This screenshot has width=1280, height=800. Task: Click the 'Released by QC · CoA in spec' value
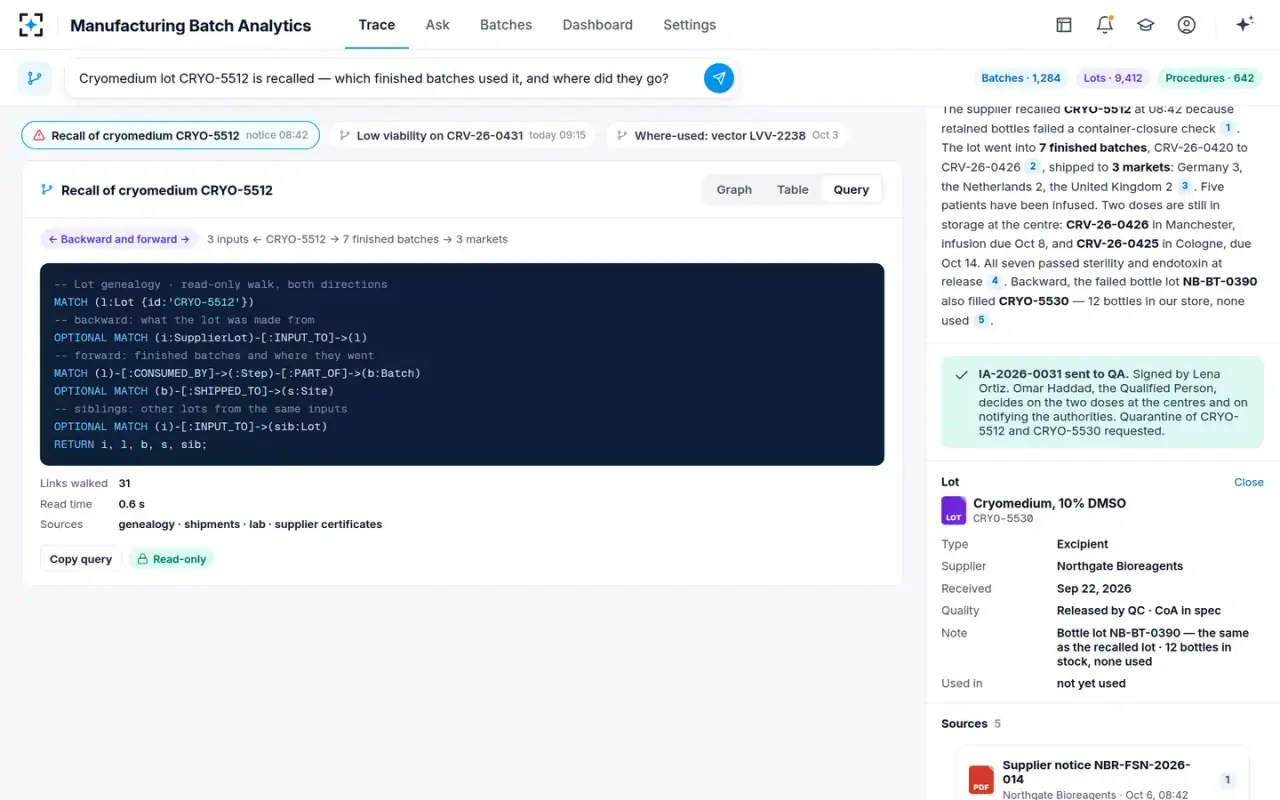click(1139, 610)
